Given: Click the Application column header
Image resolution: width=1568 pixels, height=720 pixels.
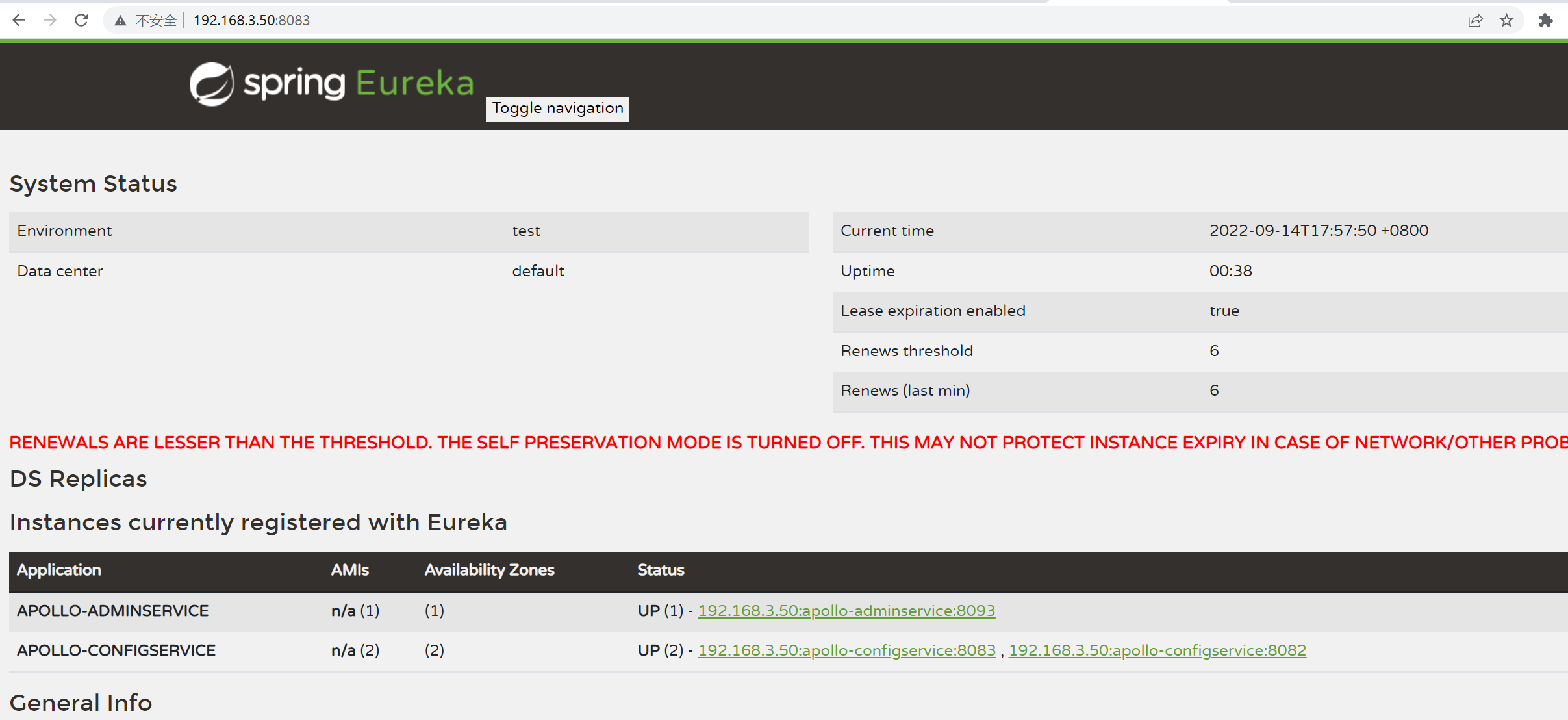Looking at the screenshot, I should 59,571.
